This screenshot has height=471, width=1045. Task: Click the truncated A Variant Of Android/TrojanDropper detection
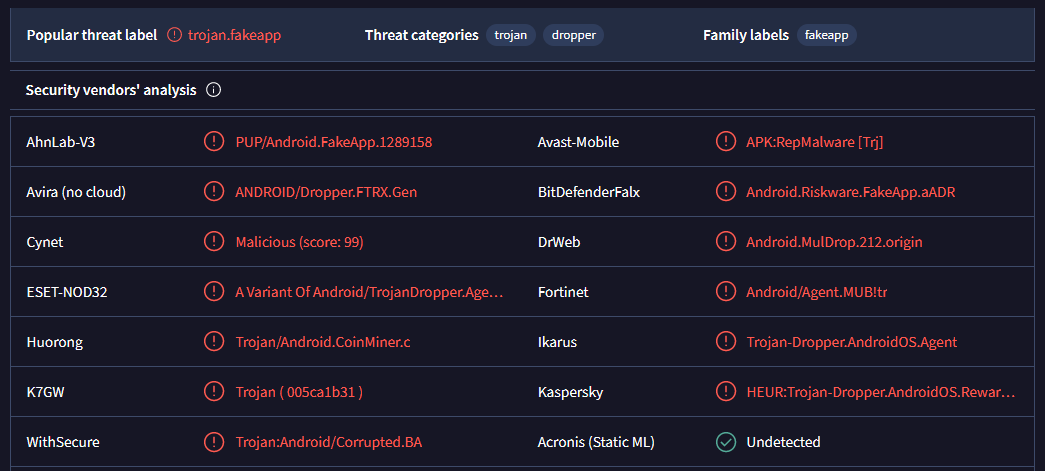pyautogui.click(x=369, y=292)
